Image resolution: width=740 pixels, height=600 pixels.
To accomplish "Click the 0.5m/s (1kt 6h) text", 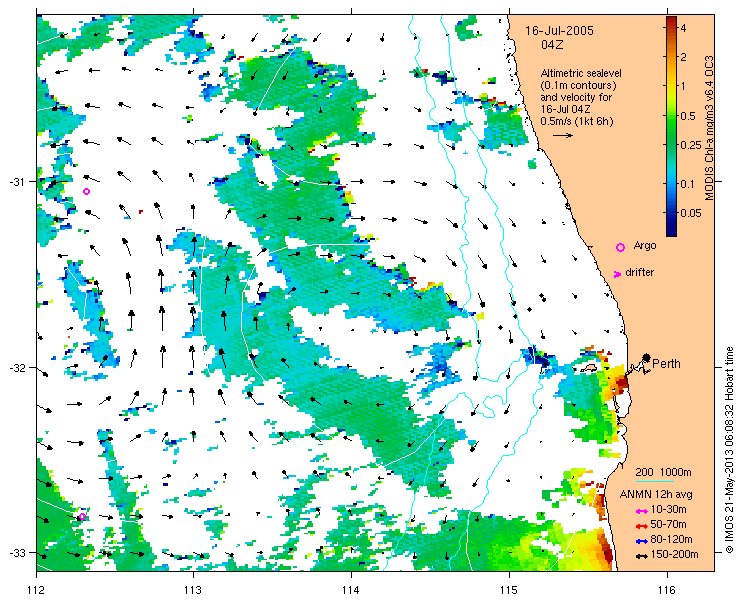I will point(577,121).
